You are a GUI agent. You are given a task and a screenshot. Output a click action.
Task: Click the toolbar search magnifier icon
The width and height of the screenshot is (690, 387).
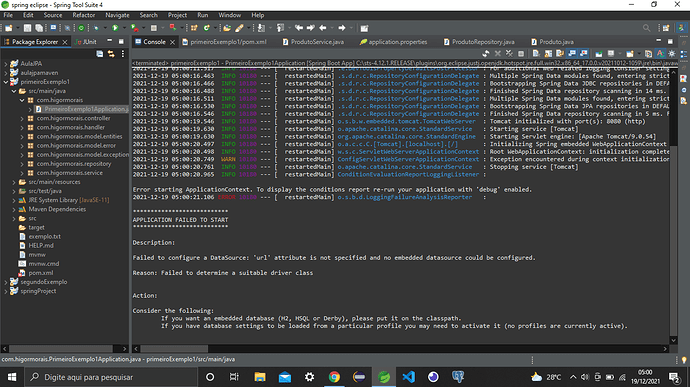click(646, 28)
